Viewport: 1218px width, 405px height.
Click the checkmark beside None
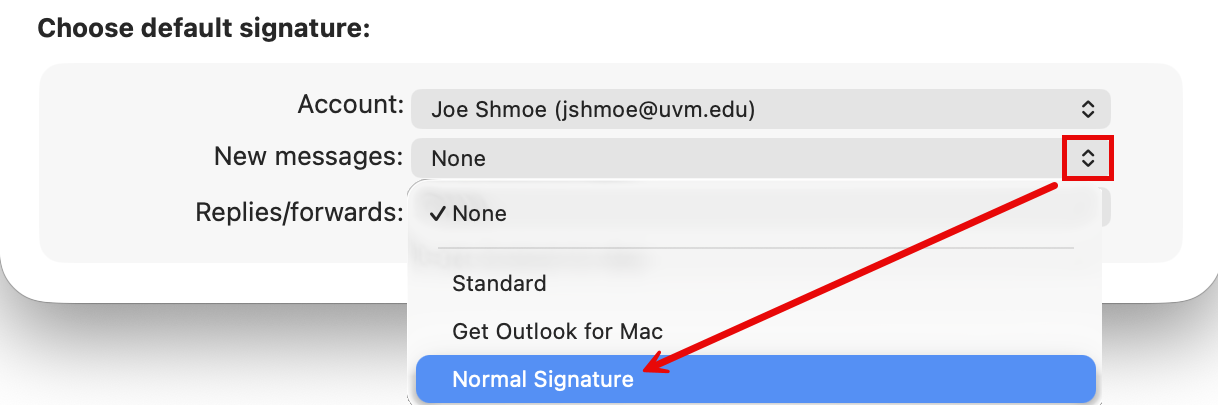point(436,213)
